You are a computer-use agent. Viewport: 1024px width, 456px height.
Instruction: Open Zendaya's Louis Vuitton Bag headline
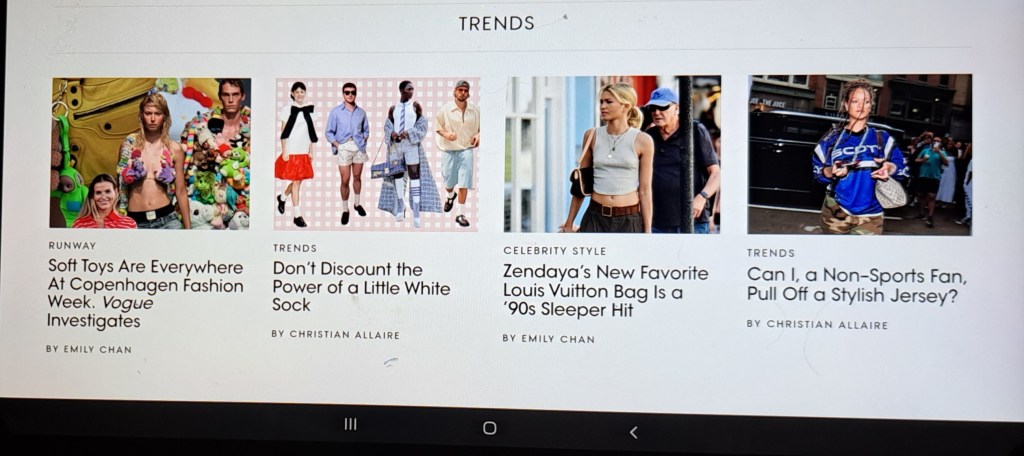tap(605, 291)
